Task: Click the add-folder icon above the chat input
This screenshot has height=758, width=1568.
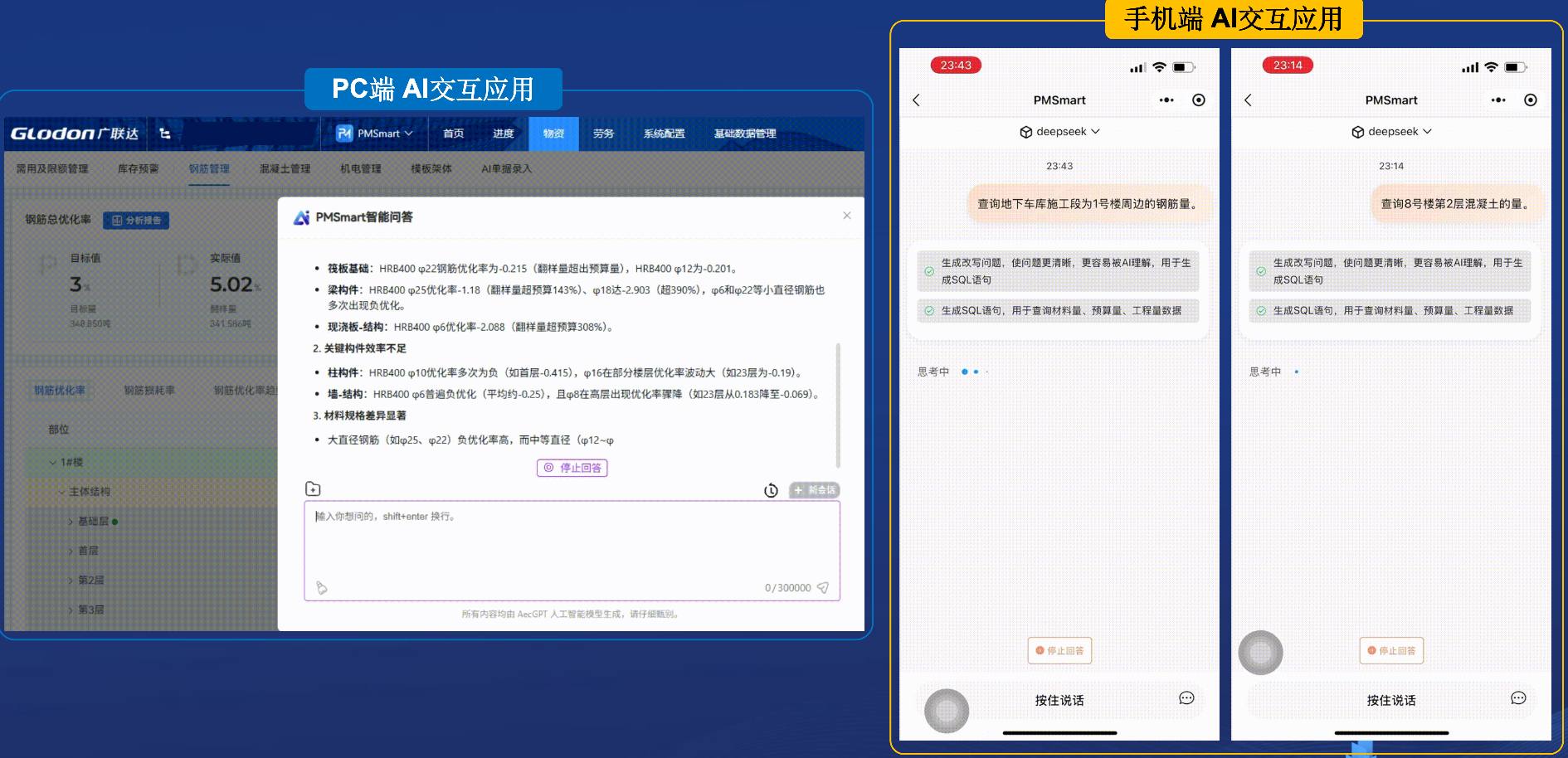Action: tap(313, 489)
